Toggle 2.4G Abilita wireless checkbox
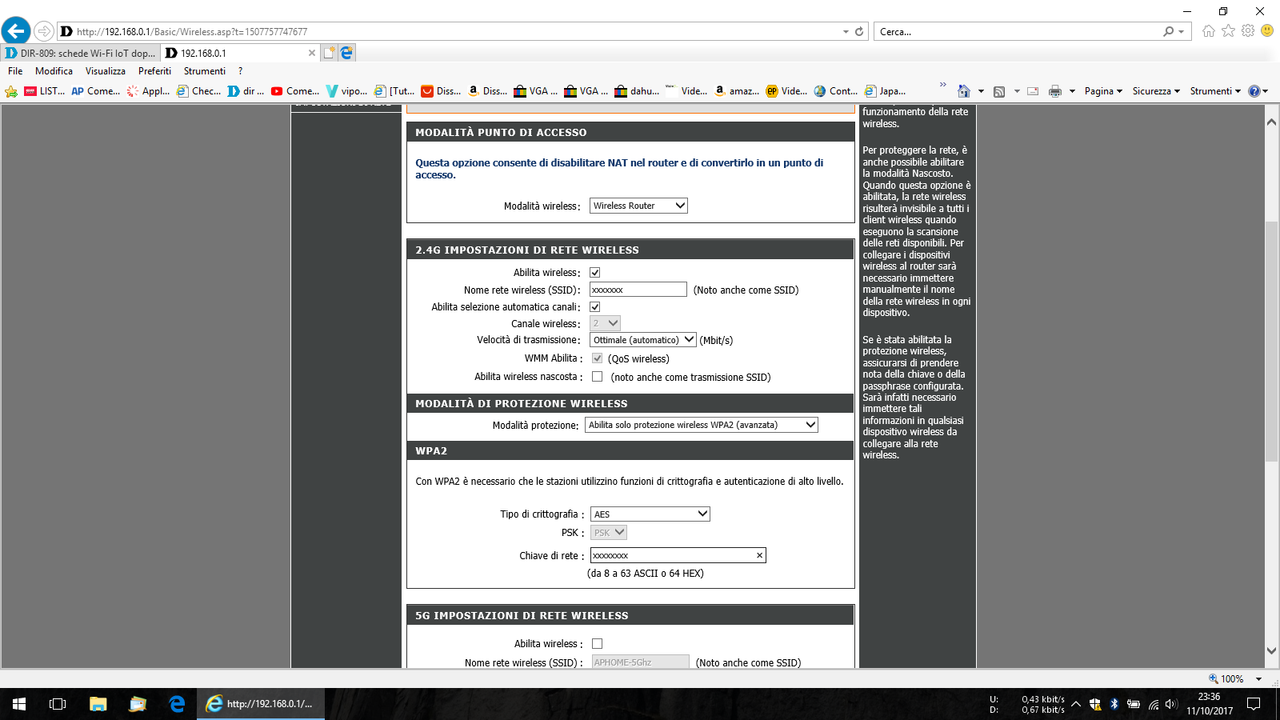This screenshot has height=720, width=1280. [595, 272]
